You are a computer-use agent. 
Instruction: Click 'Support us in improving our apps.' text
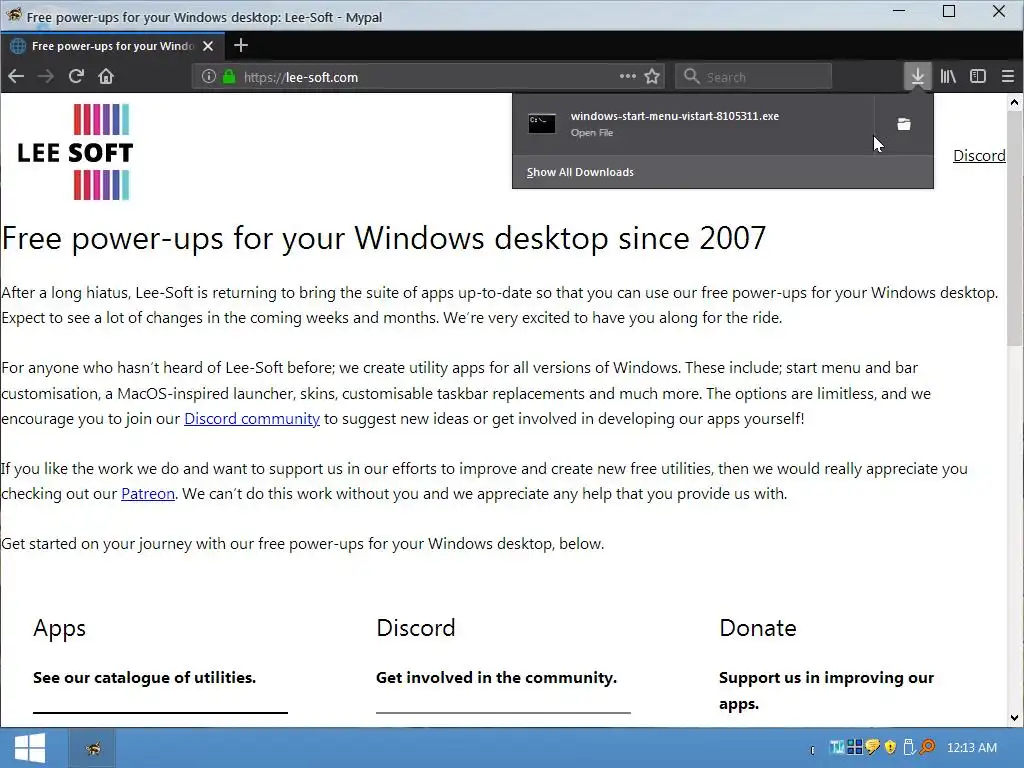[826, 690]
